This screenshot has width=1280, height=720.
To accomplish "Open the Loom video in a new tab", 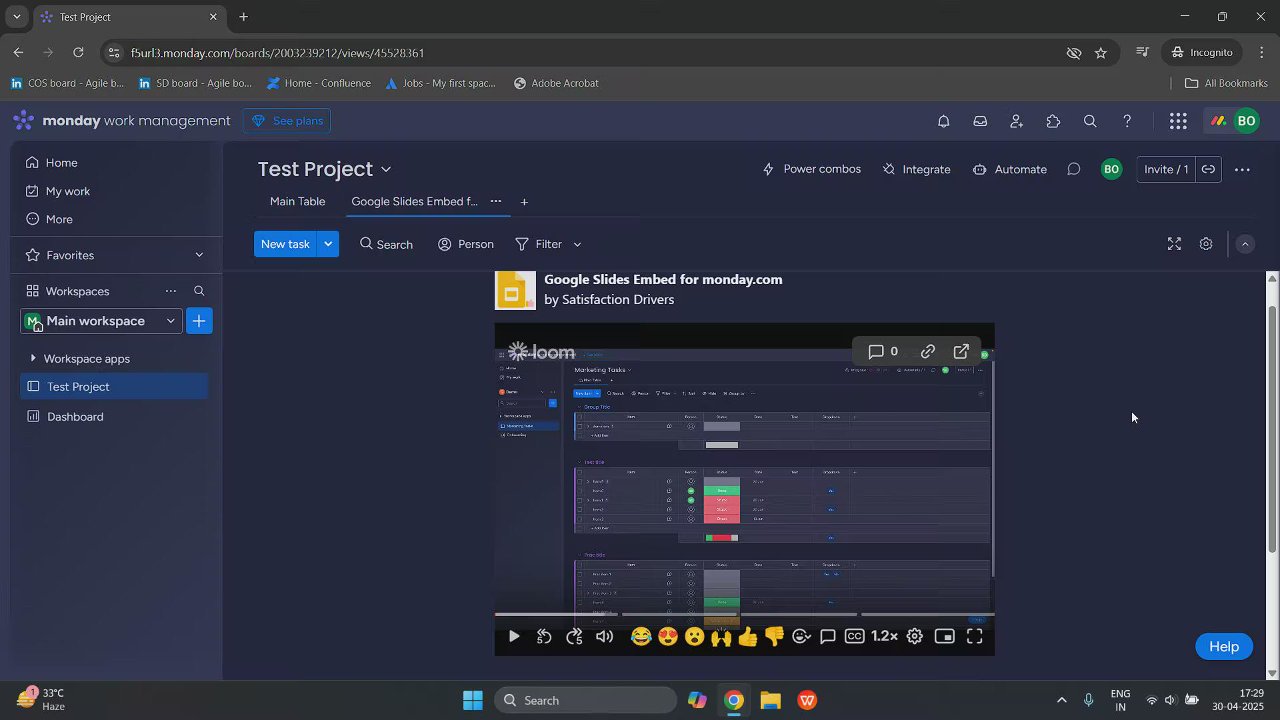I will click(961, 352).
